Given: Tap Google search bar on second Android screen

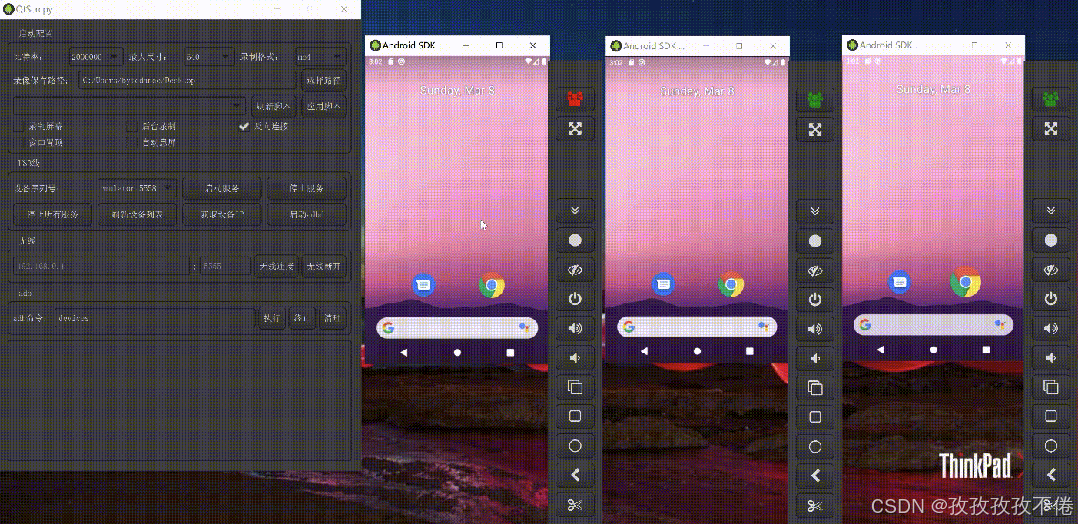Looking at the screenshot, I should click(697, 327).
